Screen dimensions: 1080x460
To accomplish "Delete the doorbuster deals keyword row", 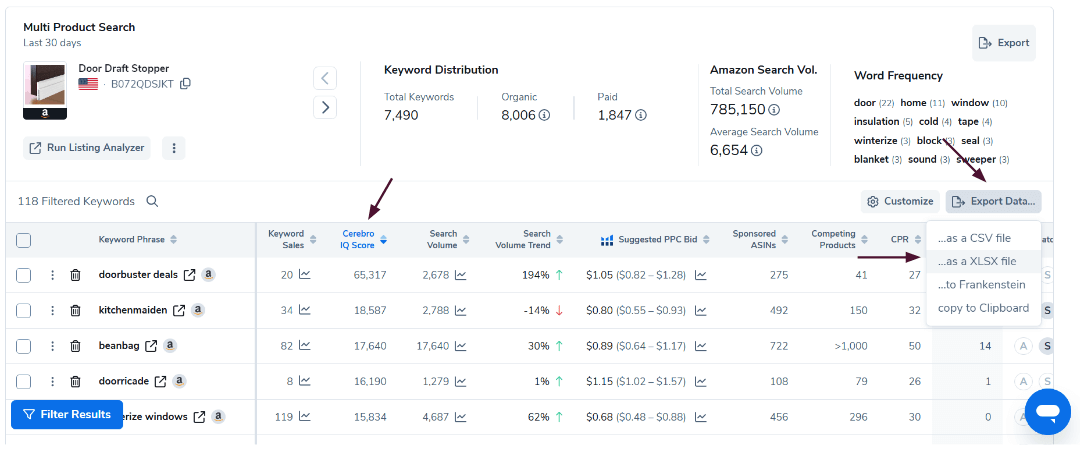I will pyautogui.click(x=75, y=275).
